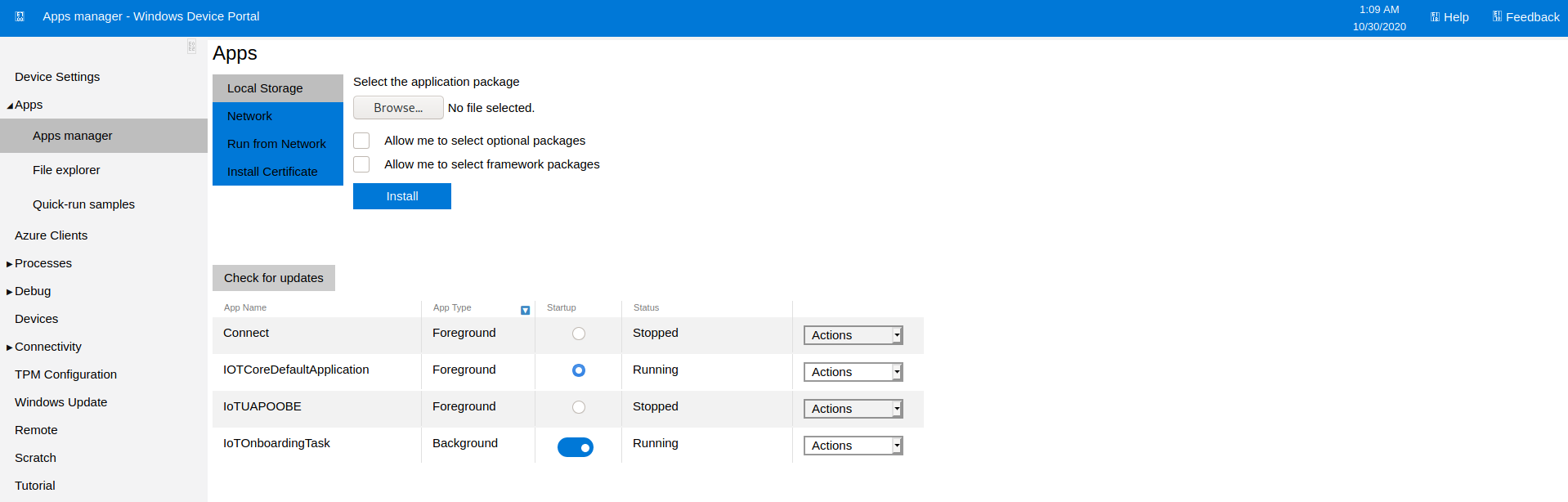Open Actions dropdown for IoTOnboardingTask
The image size is (1568, 502).
(853, 446)
